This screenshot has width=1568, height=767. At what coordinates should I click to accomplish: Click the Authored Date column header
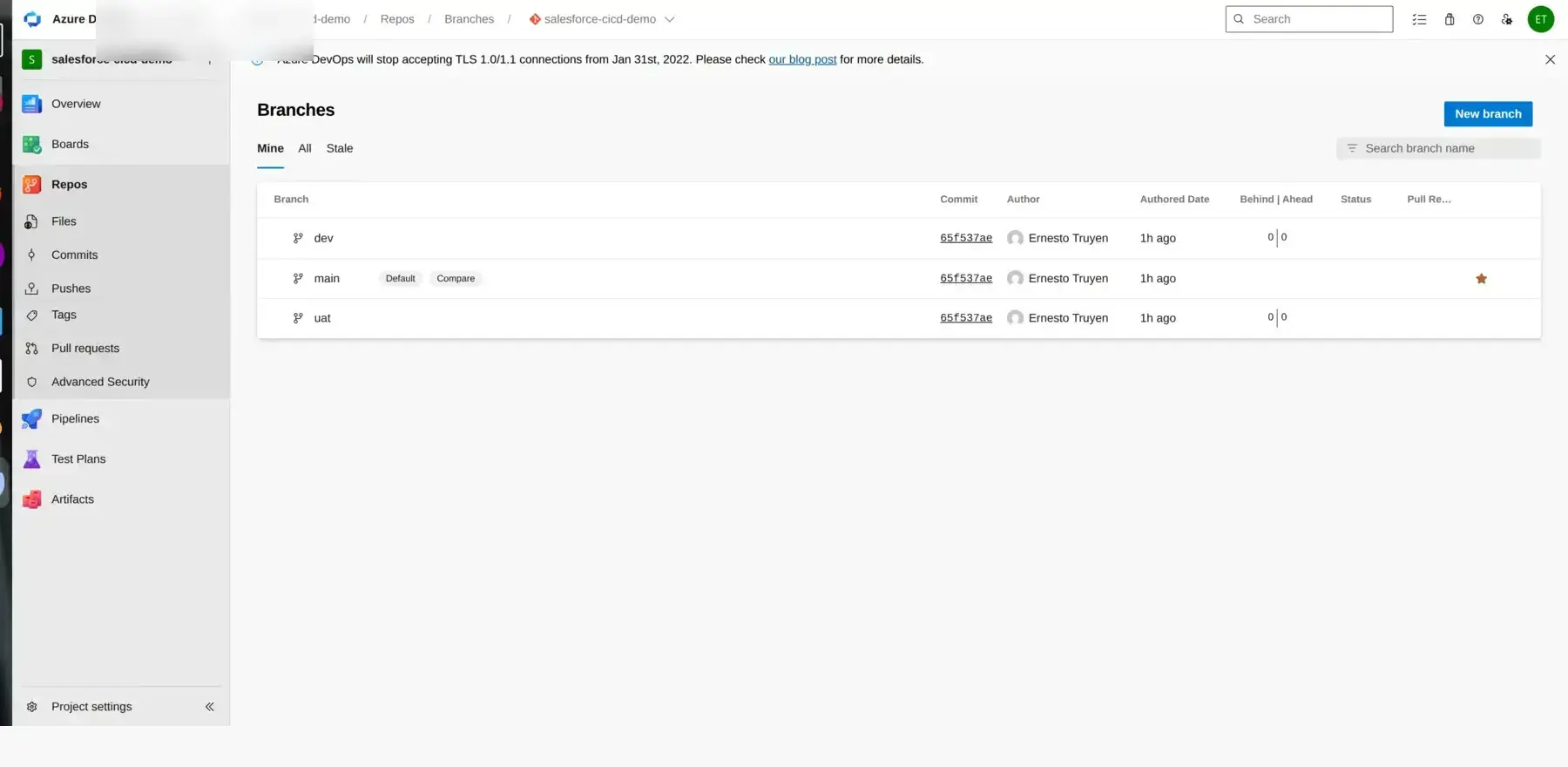(1174, 200)
